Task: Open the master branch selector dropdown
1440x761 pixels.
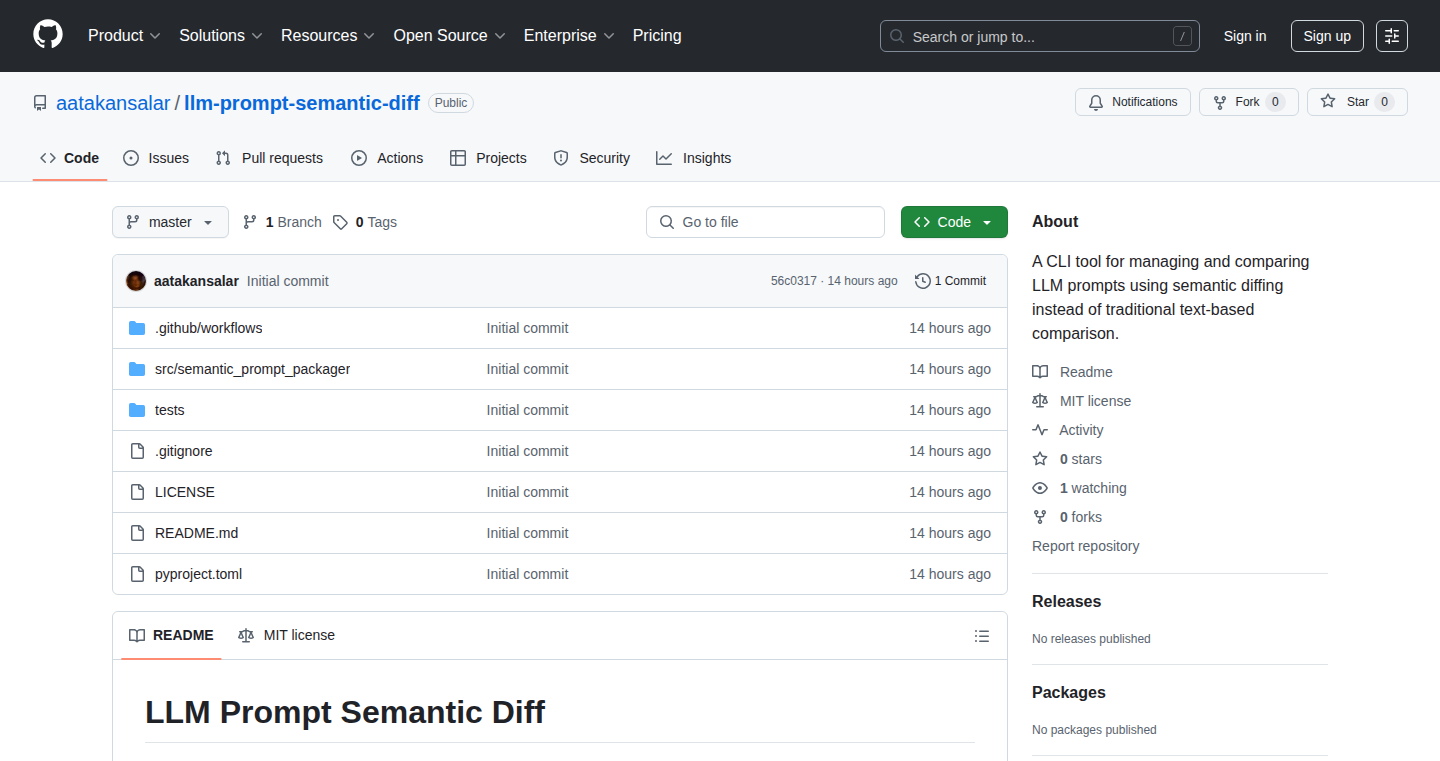Action: click(x=170, y=222)
